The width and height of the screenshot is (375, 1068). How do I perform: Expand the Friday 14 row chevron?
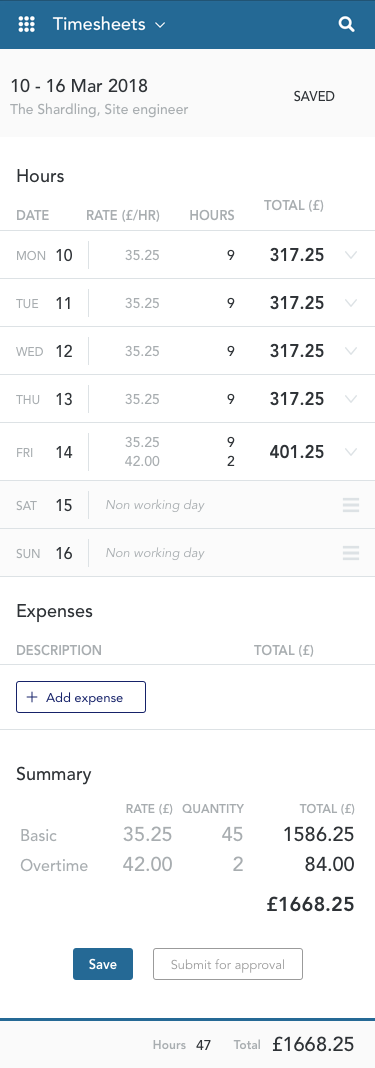click(351, 452)
